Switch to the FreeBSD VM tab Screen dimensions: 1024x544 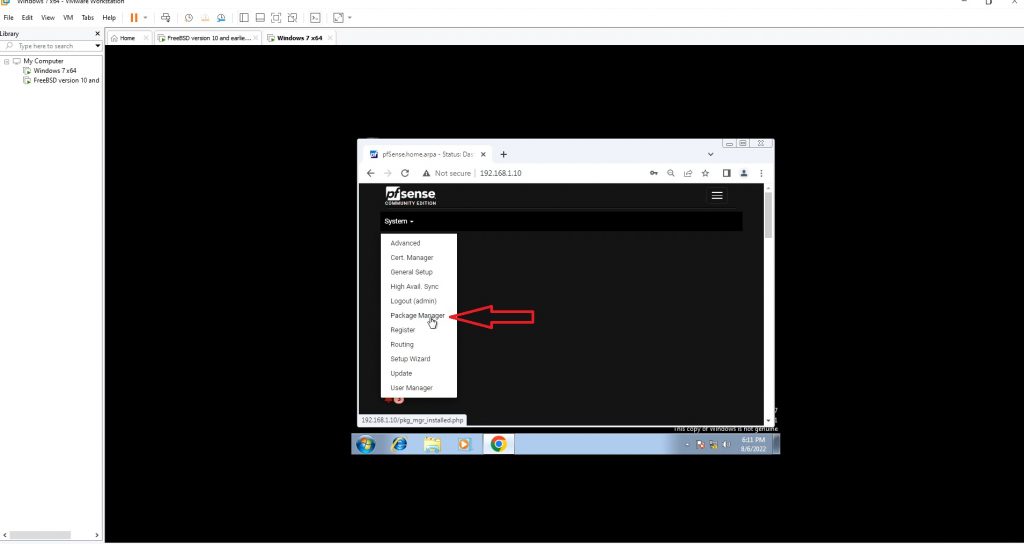pos(208,38)
